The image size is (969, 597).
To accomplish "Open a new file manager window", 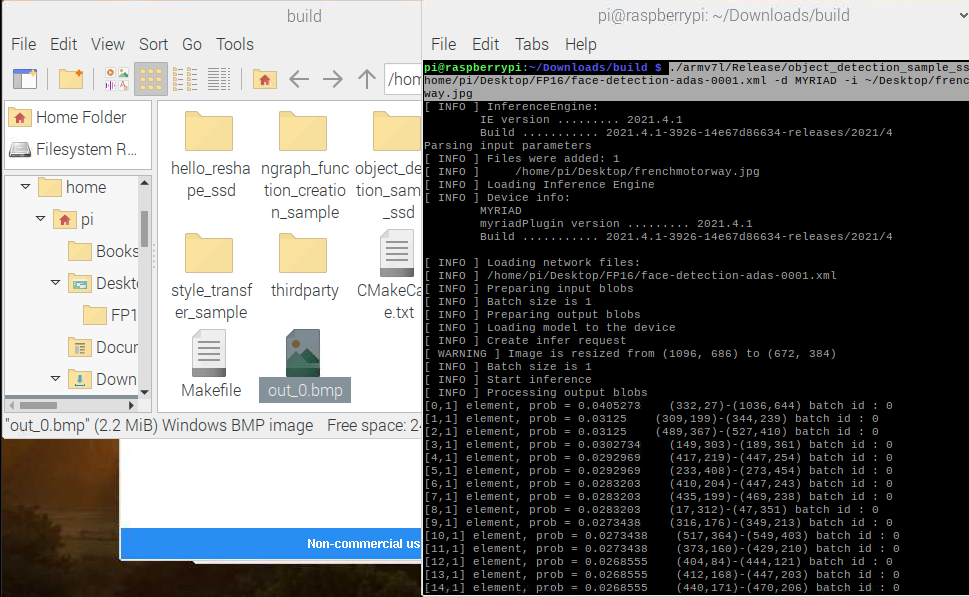I will pyautogui.click(x=25, y=78).
